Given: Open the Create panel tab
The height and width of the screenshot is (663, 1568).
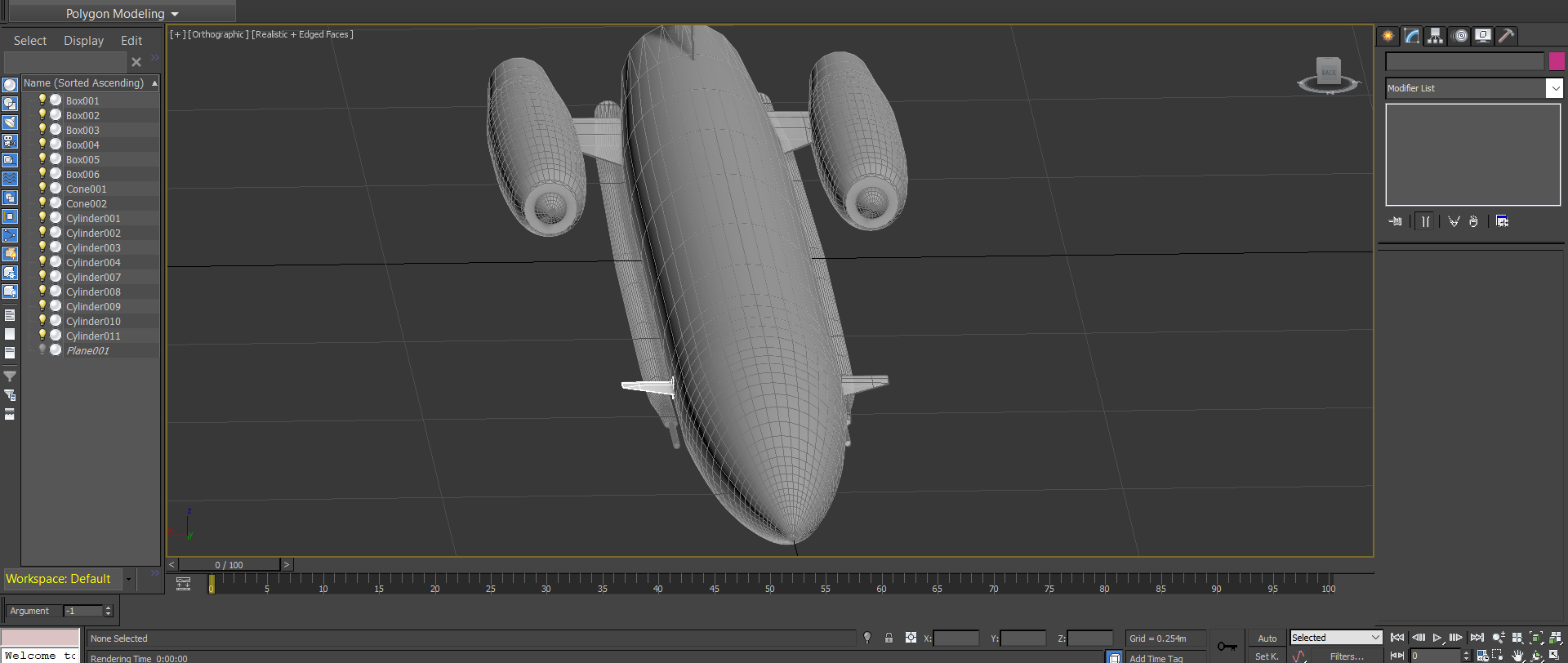Looking at the screenshot, I should tap(1388, 36).
